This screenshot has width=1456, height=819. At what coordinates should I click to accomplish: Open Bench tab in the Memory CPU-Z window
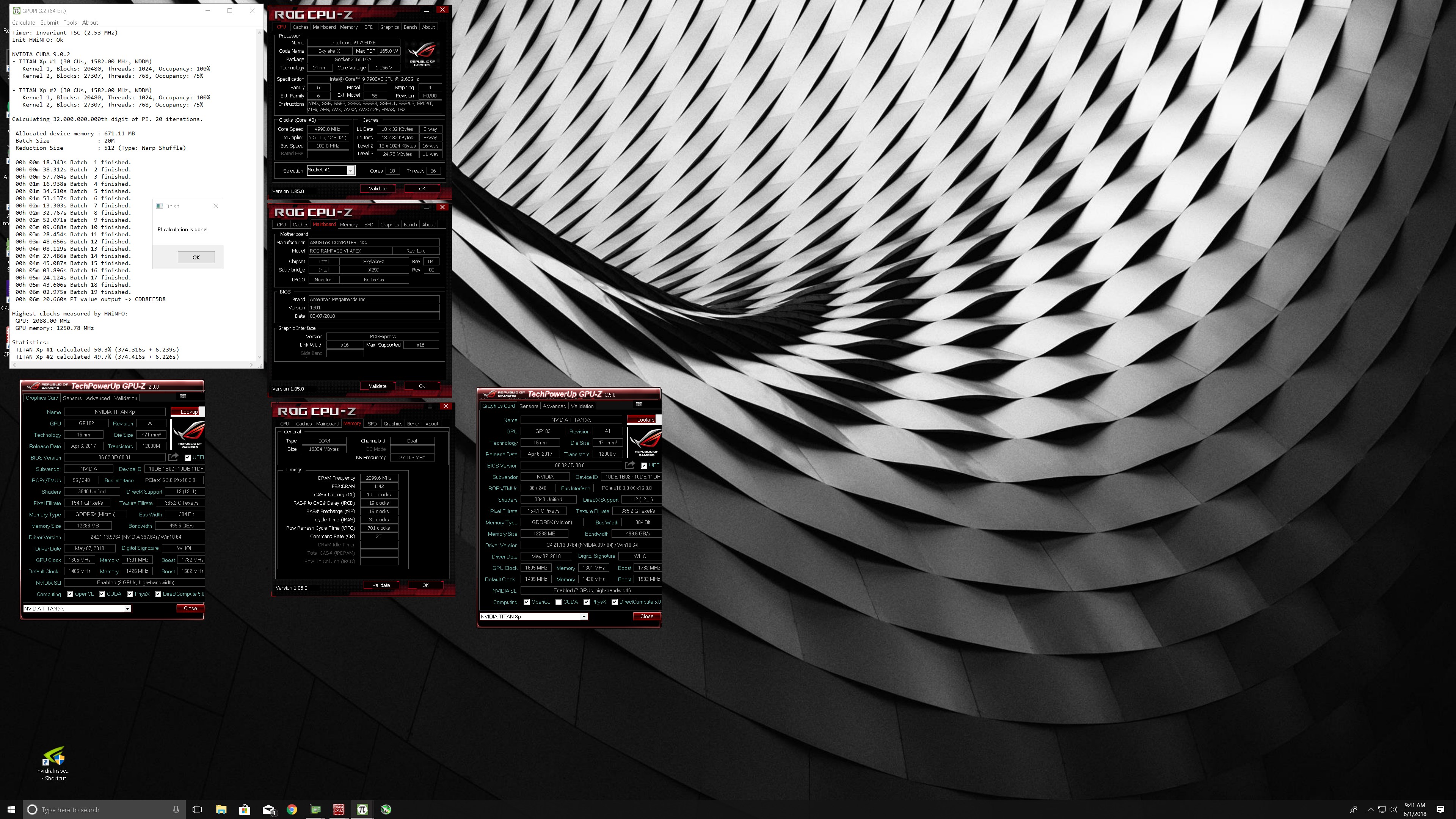click(414, 424)
